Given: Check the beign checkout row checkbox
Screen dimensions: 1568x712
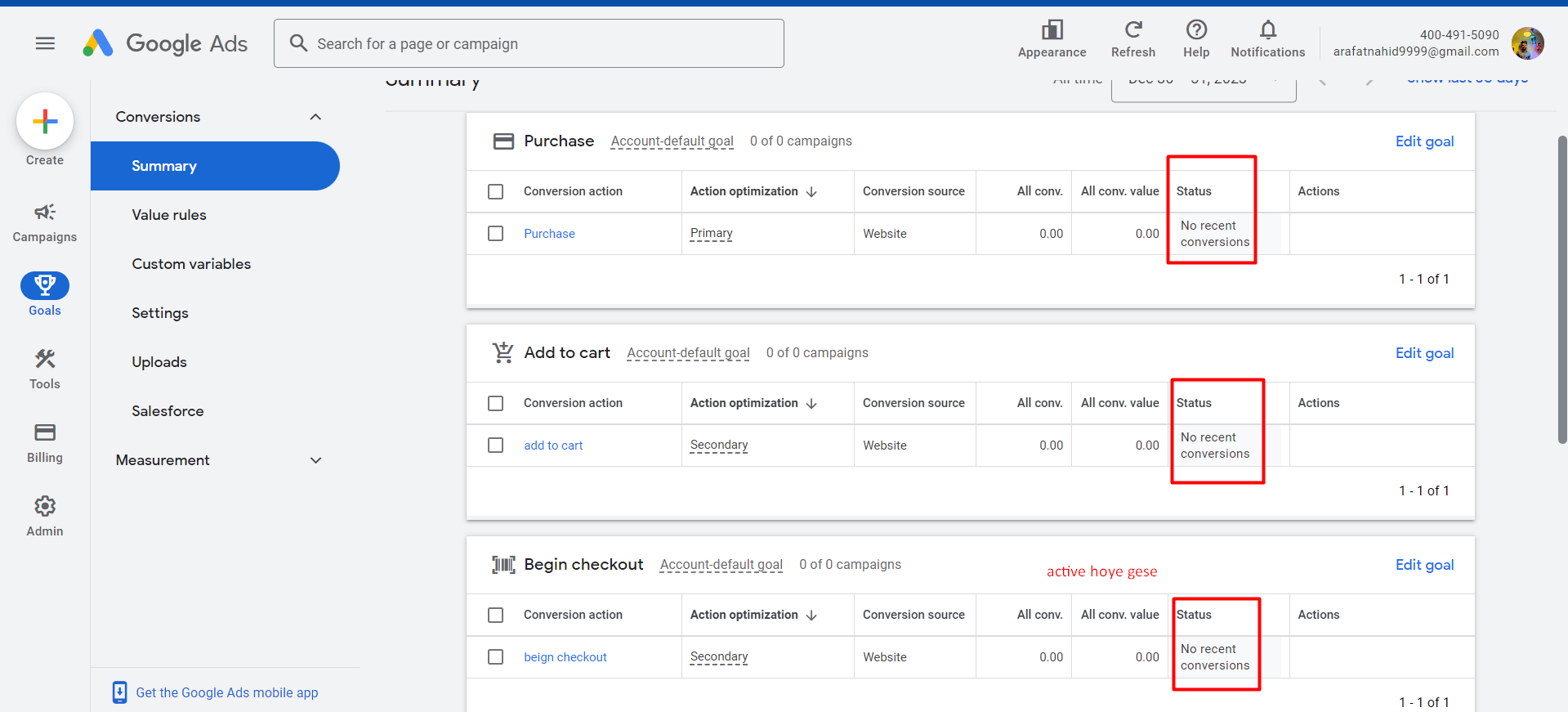Looking at the screenshot, I should 495,656.
